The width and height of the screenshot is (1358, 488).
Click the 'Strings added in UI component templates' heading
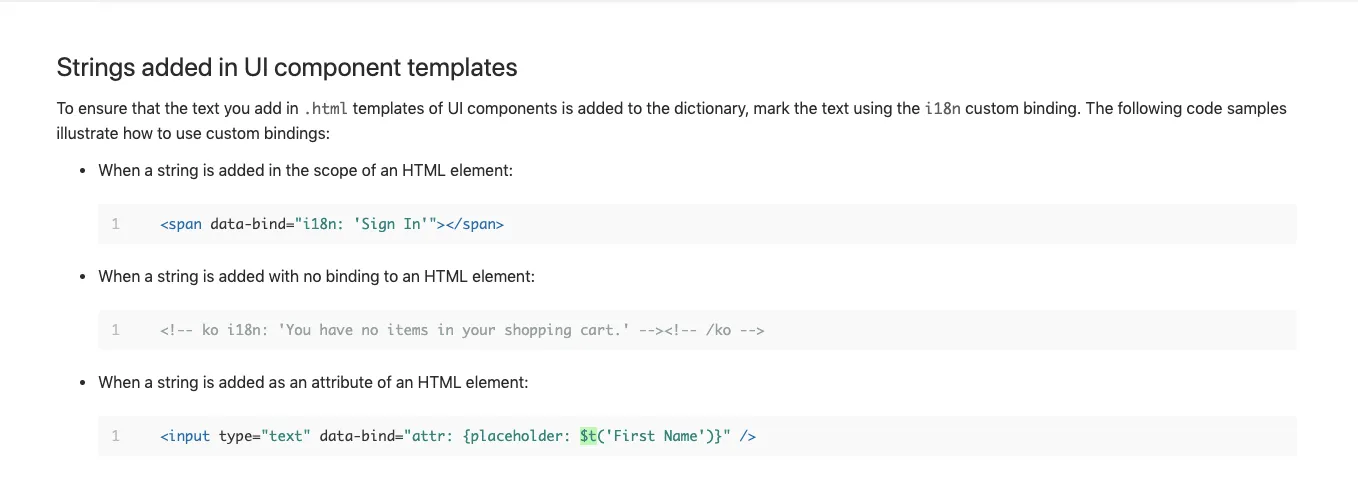(287, 68)
